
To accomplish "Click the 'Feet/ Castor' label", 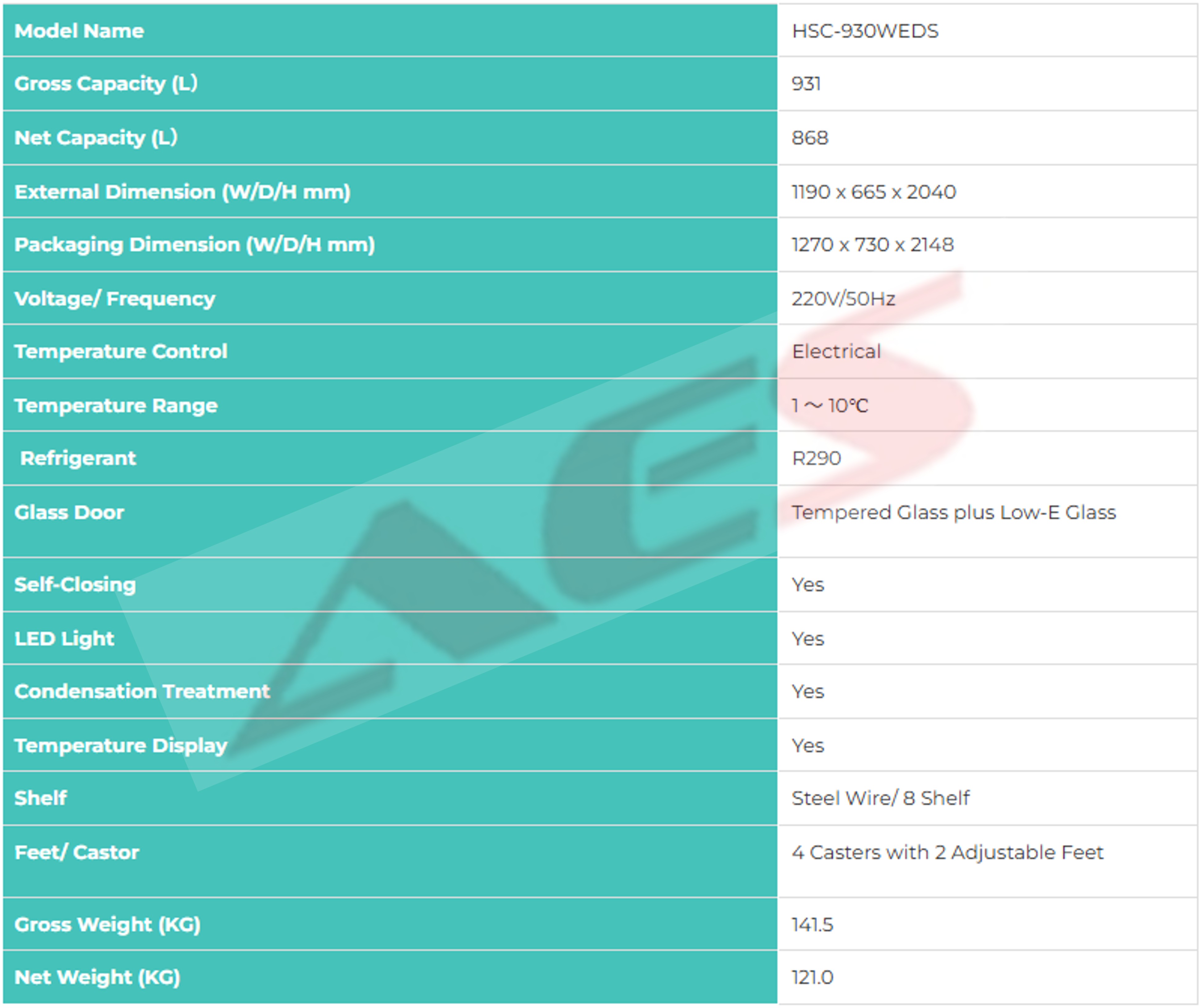I will [x=77, y=852].
